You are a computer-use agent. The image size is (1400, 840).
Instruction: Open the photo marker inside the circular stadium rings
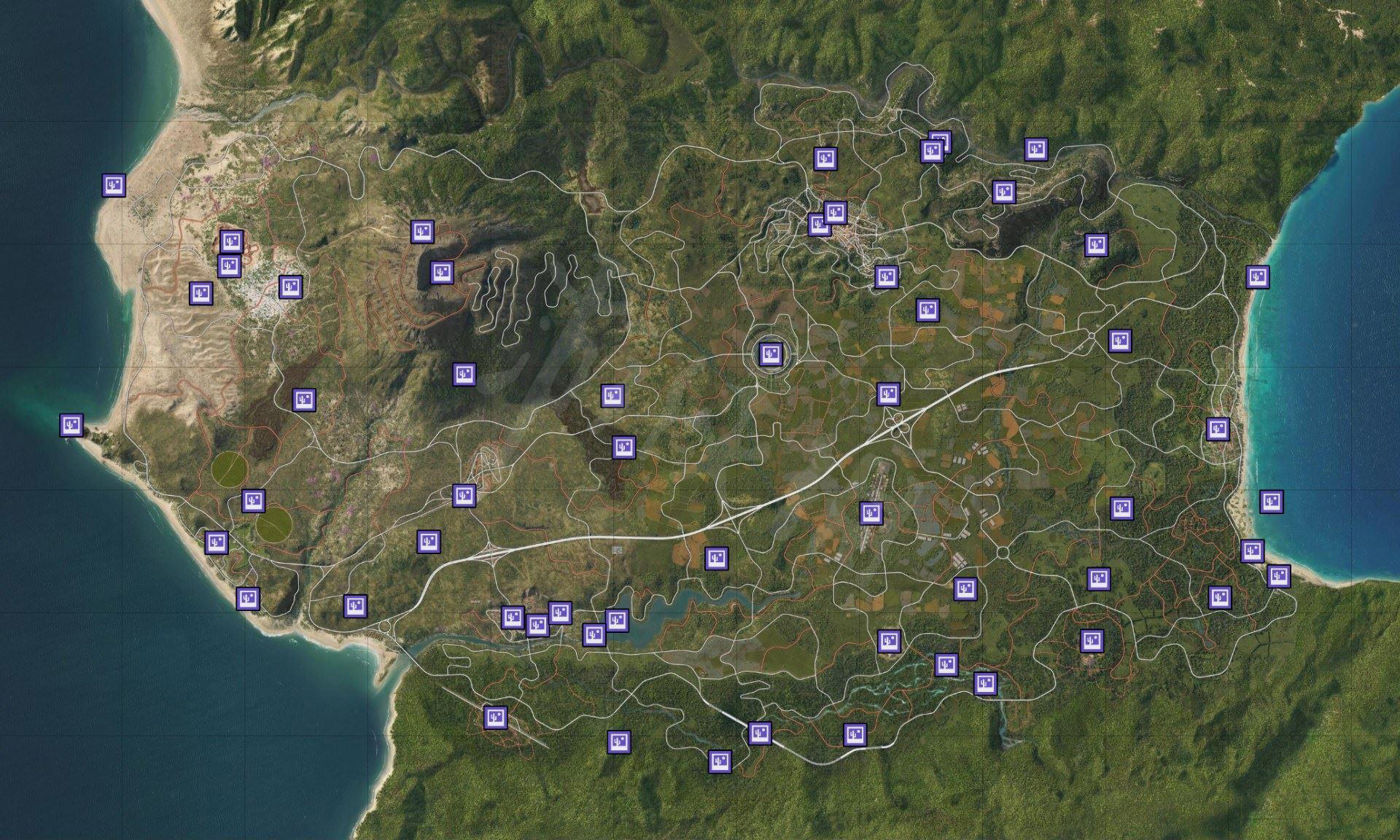tap(771, 354)
